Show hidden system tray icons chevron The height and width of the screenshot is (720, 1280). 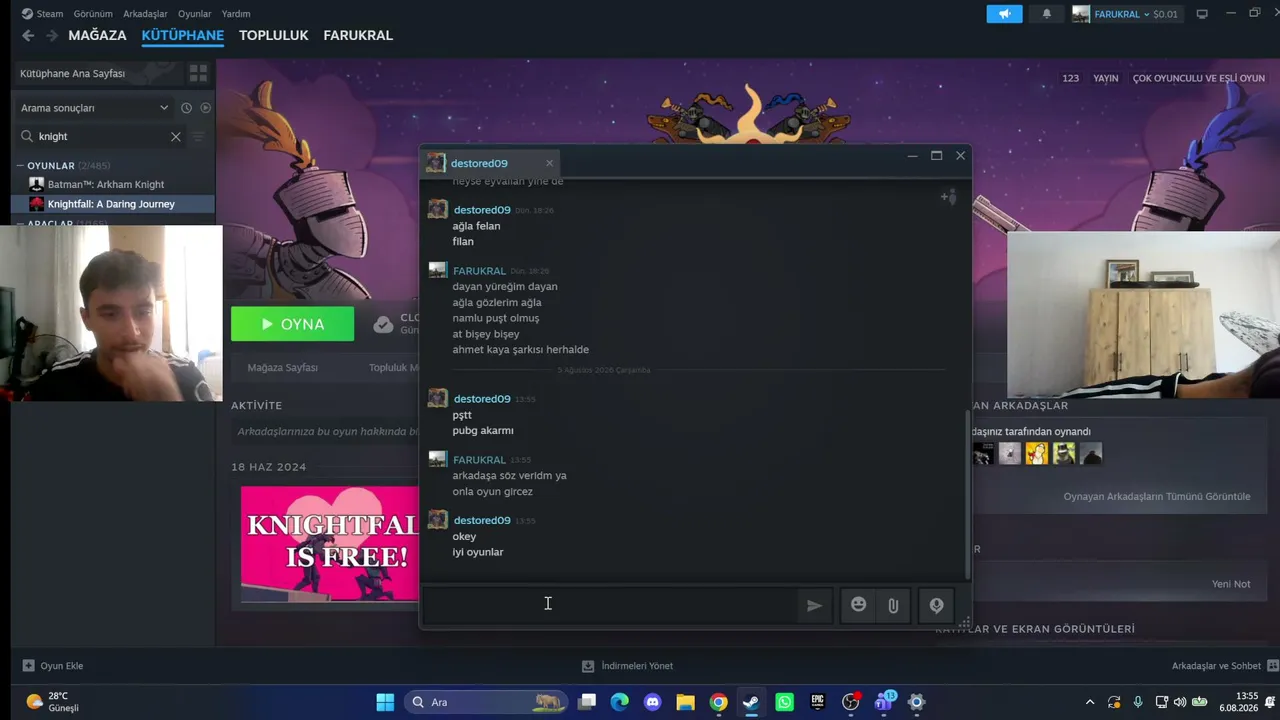tap(1090, 702)
